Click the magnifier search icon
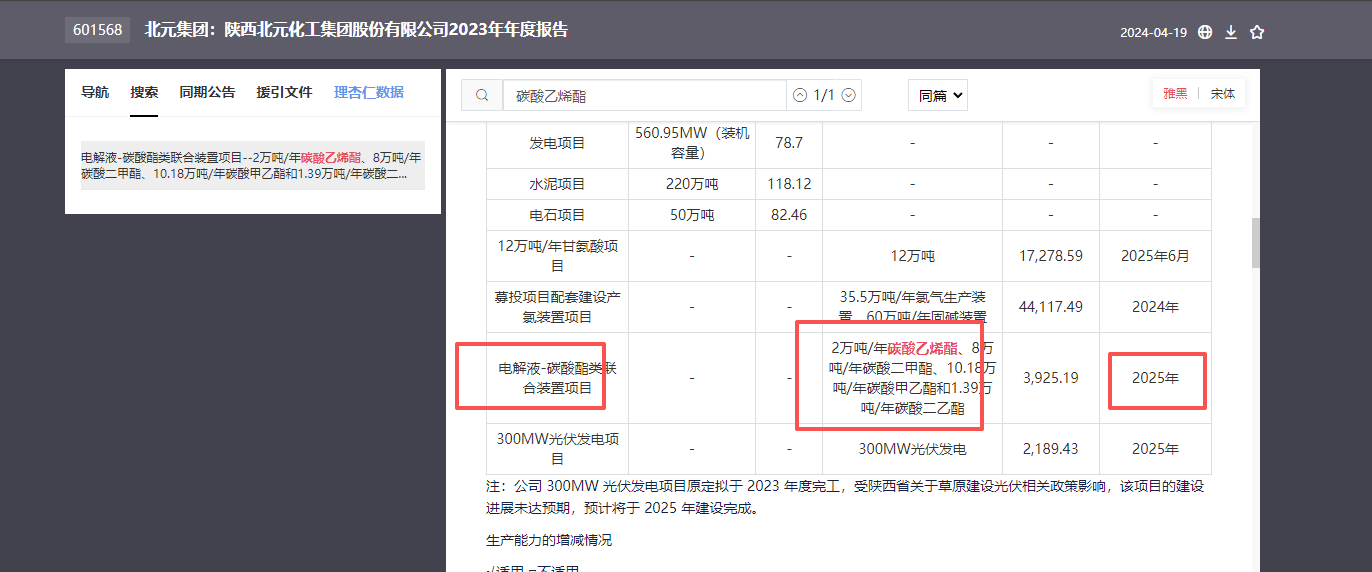This screenshot has height=572, width=1372. coord(482,95)
